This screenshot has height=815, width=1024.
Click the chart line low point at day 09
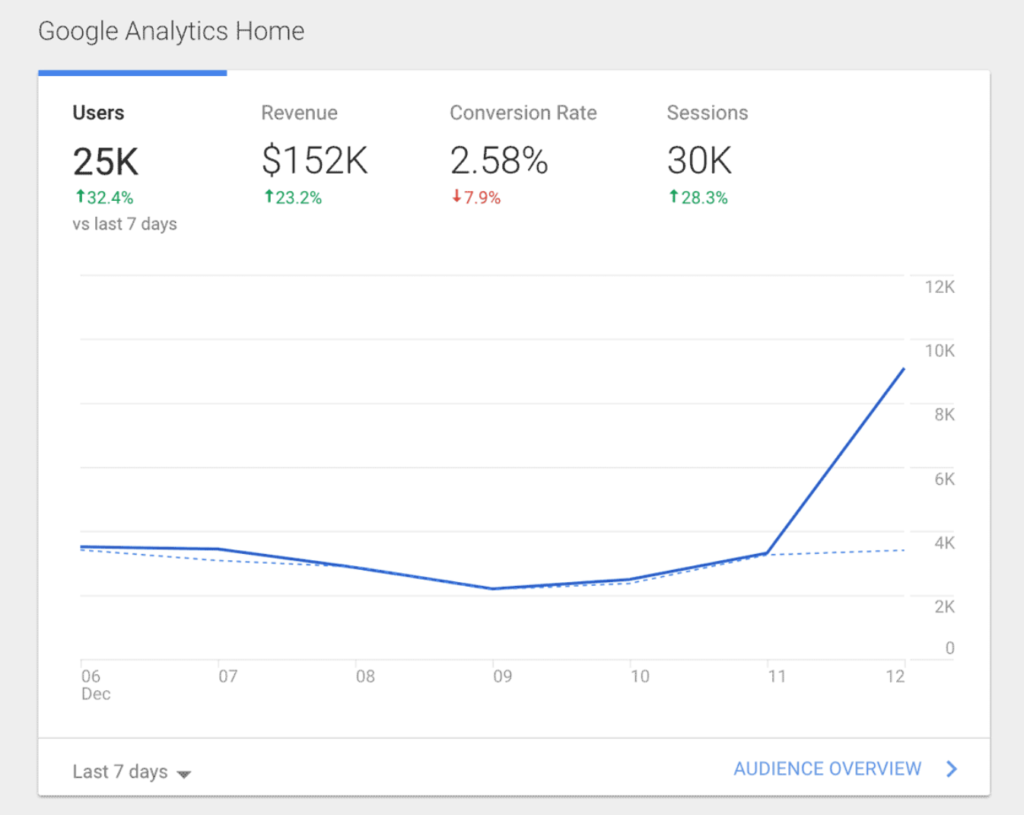(x=492, y=588)
